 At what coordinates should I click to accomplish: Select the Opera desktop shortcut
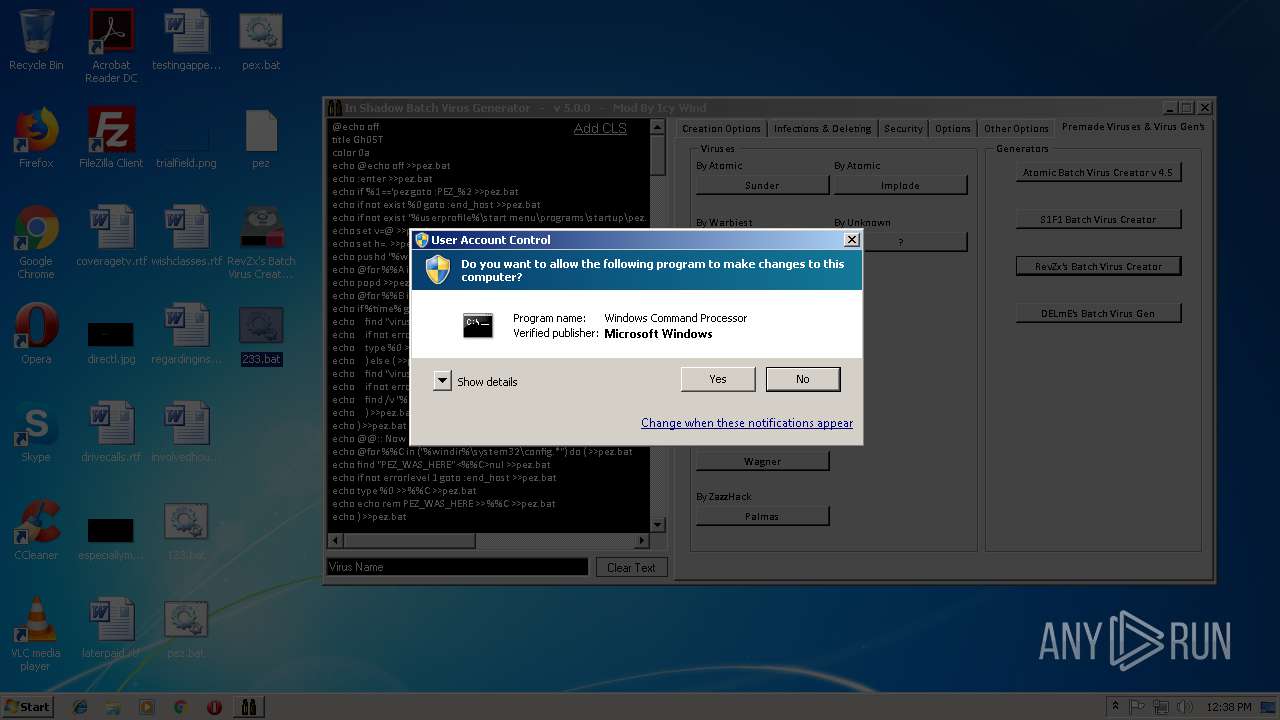pos(36,334)
